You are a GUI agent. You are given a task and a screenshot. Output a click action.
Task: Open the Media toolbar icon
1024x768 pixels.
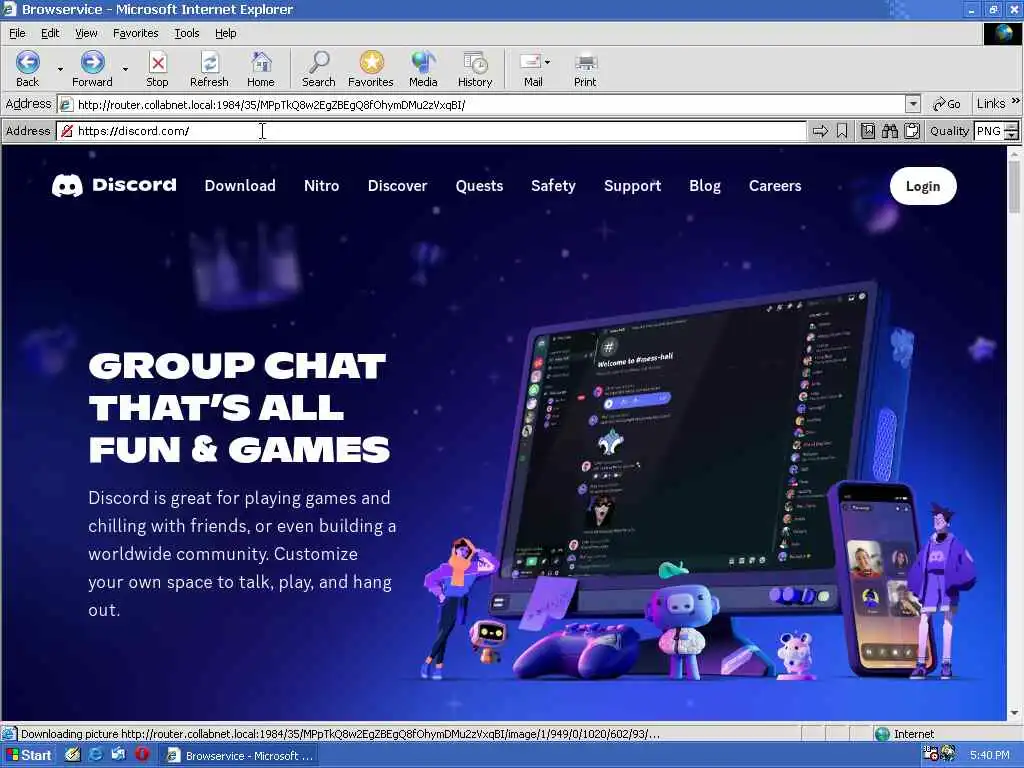tap(423, 69)
